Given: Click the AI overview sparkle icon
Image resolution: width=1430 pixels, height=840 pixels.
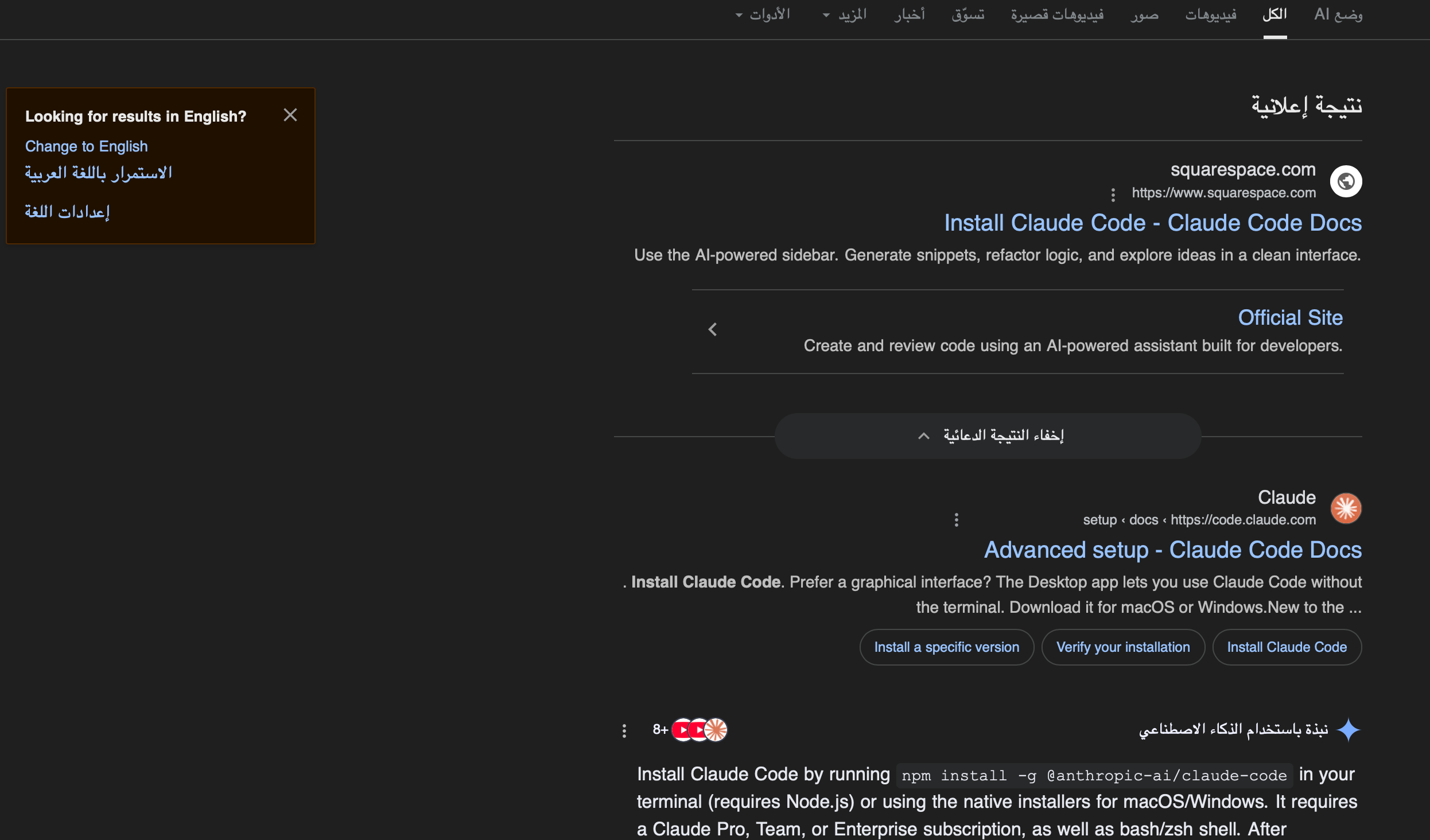Looking at the screenshot, I should point(1348,730).
